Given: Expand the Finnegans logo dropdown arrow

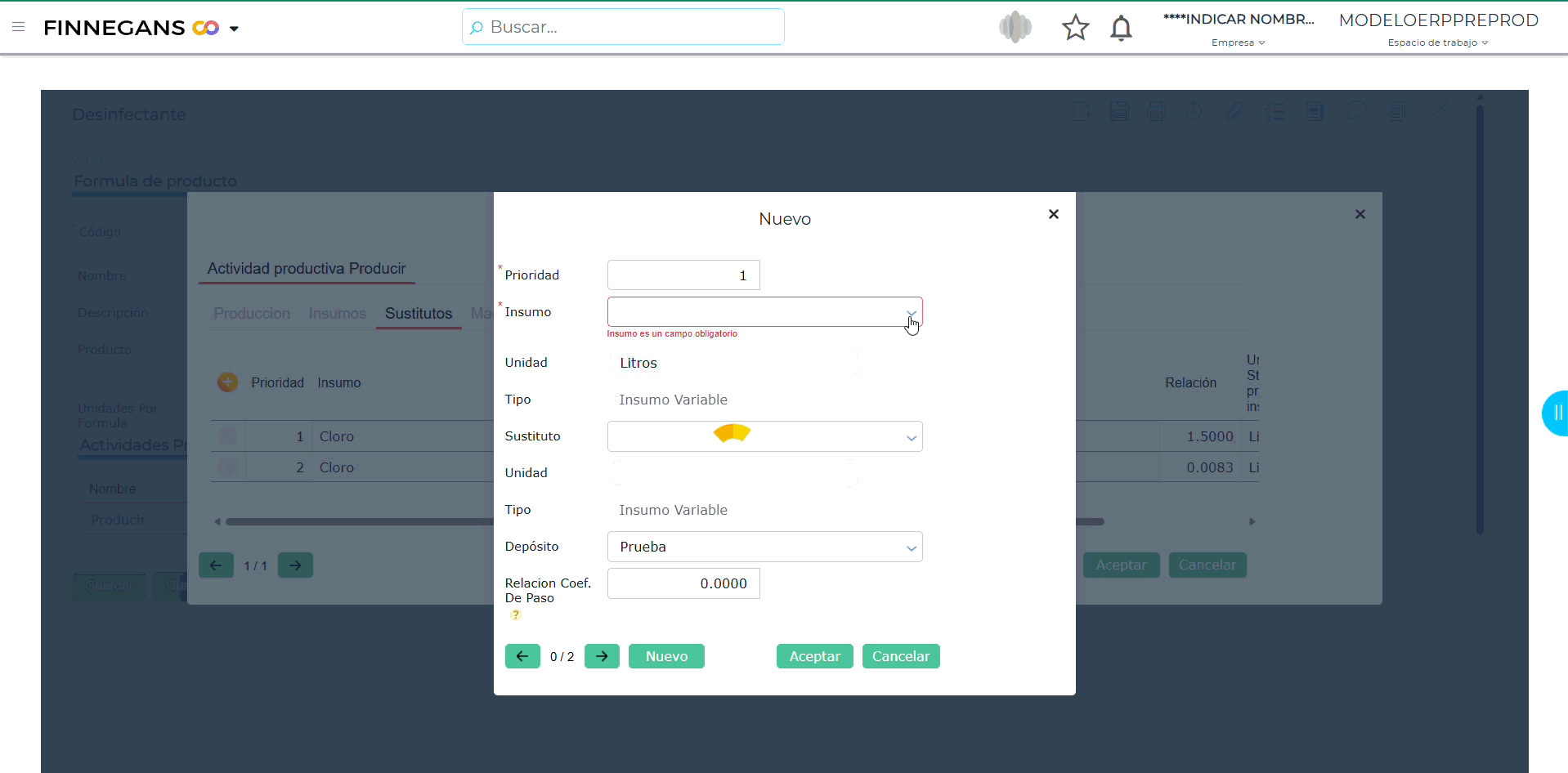Looking at the screenshot, I should click(234, 29).
